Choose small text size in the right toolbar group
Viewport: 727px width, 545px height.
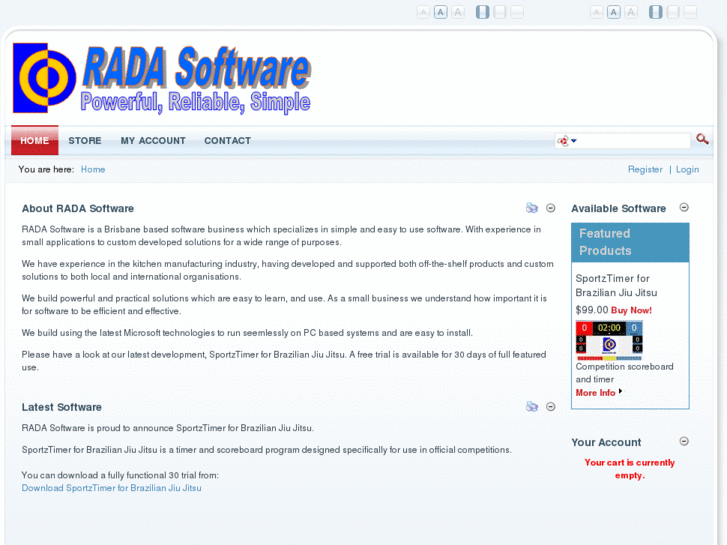click(596, 12)
